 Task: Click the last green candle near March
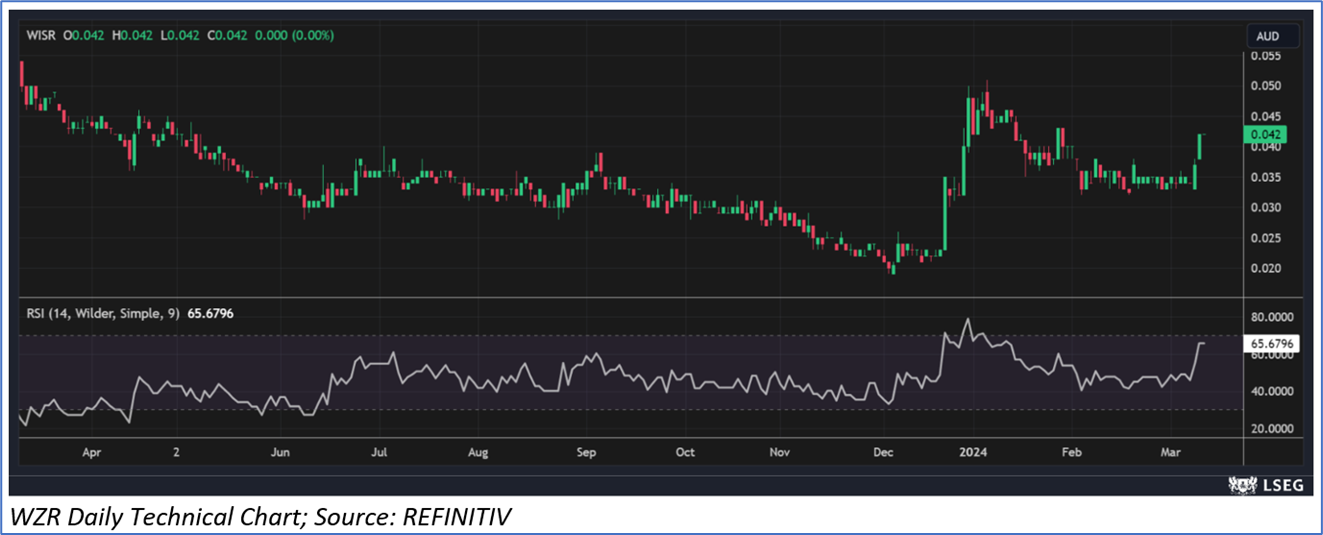coord(1199,146)
